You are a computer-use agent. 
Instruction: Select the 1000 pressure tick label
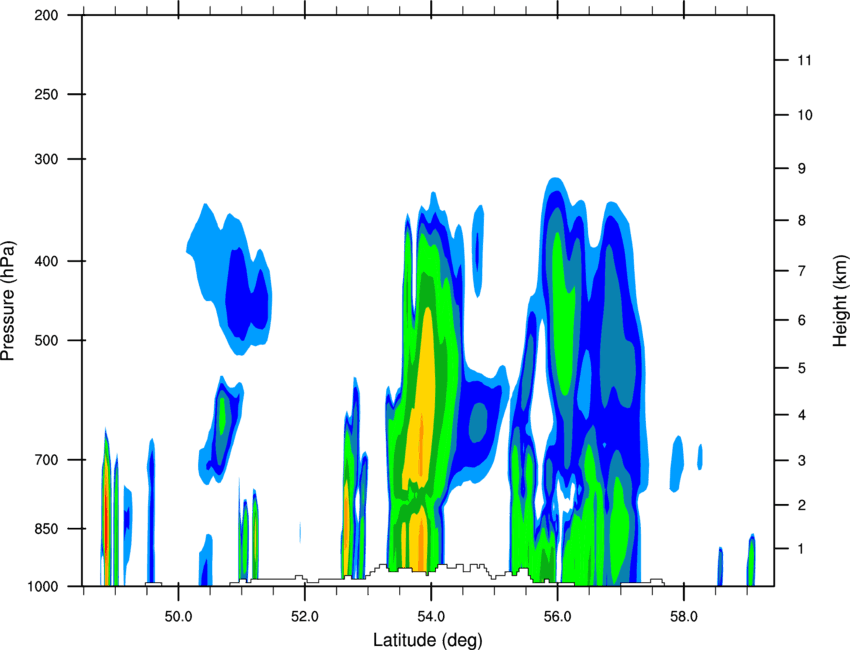click(42, 586)
